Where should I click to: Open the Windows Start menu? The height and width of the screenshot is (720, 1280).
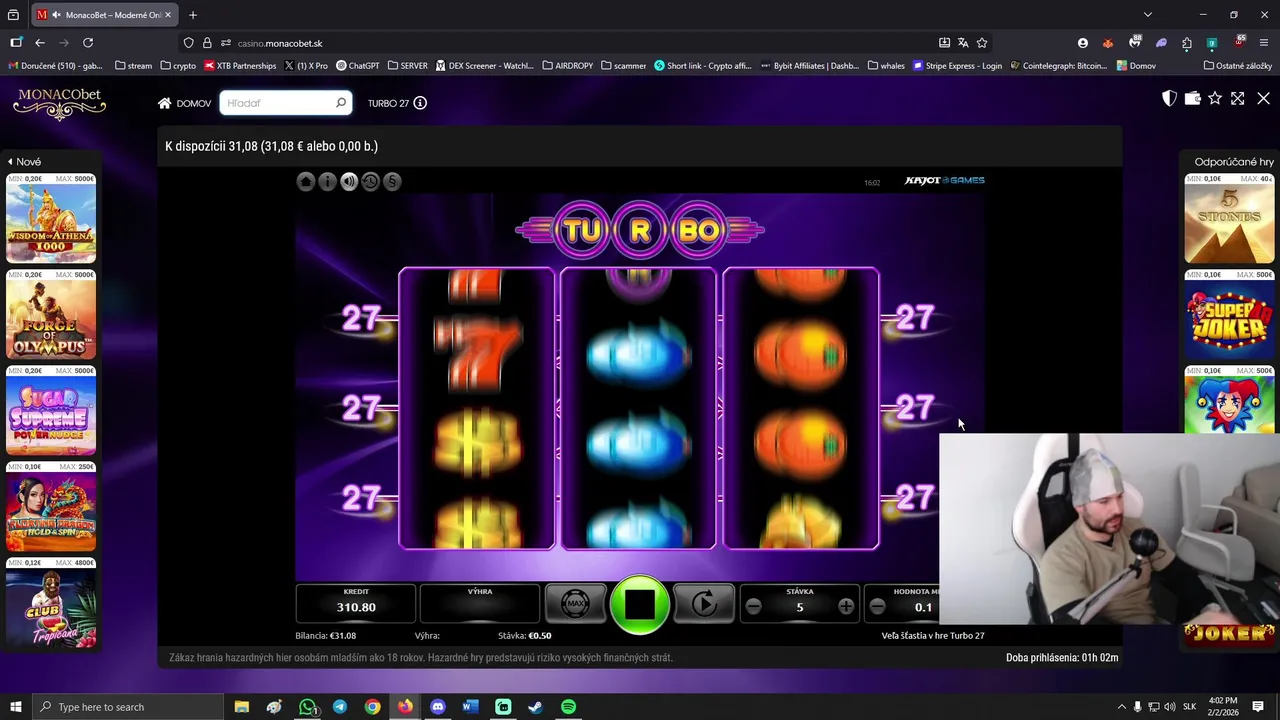click(15, 707)
